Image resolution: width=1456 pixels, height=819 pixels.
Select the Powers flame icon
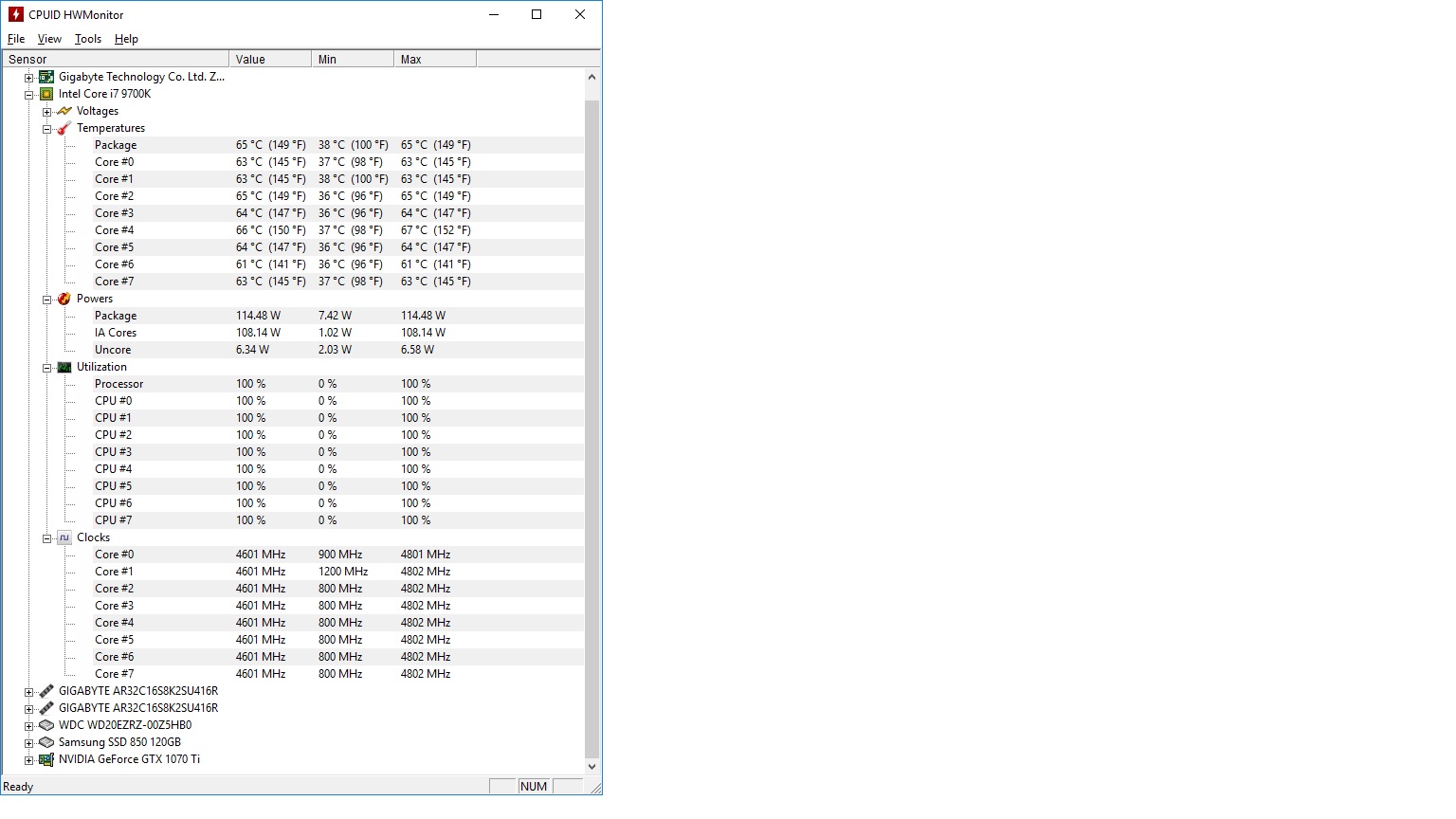click(64, 299)
